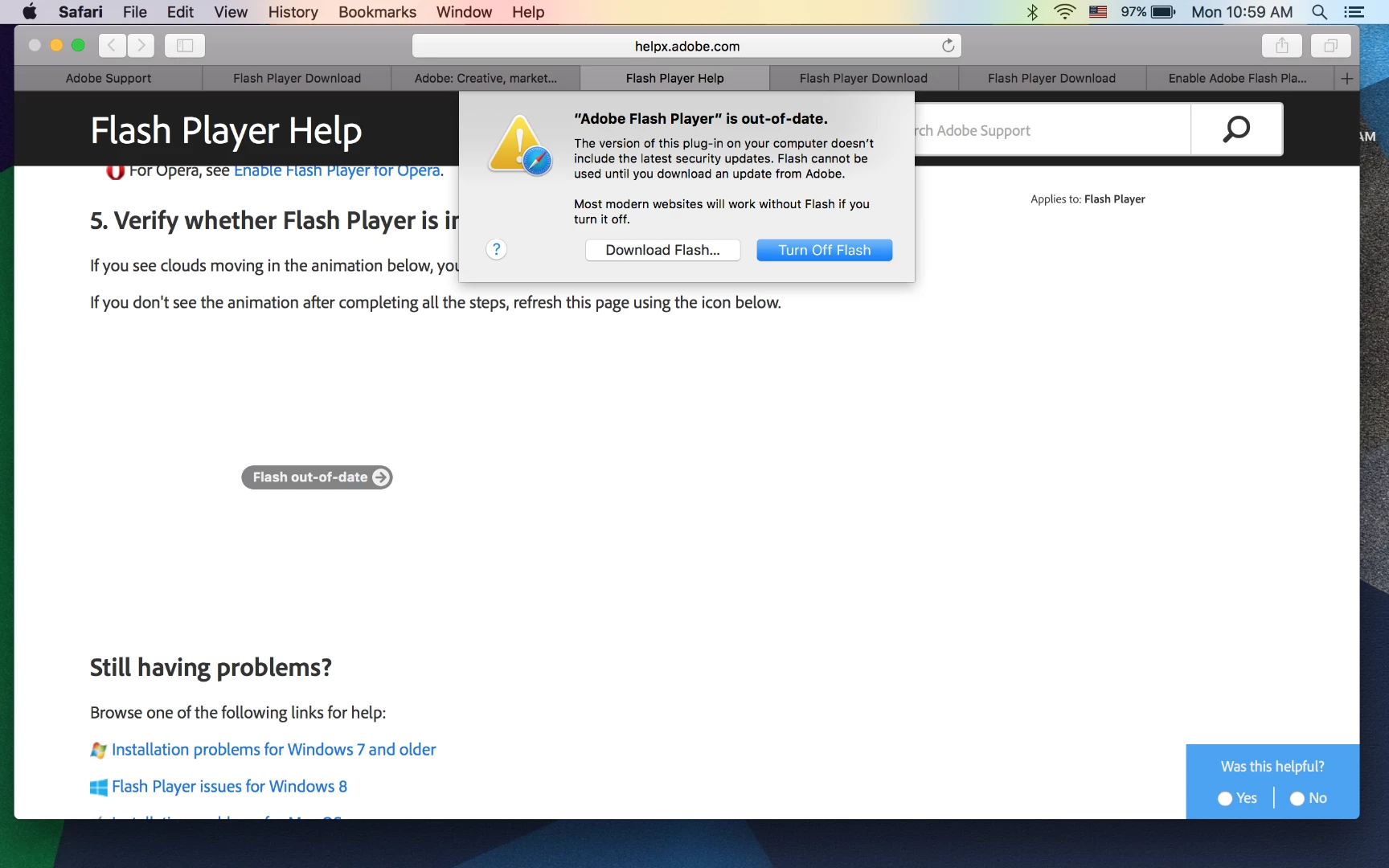
Task: Open the Apple menu
Action: 30,12
